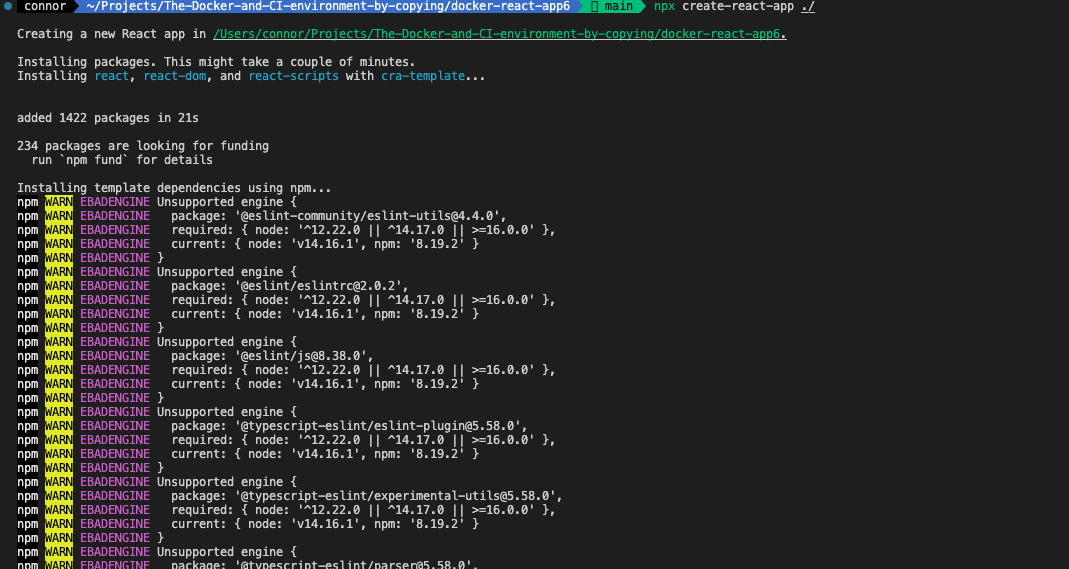Click the 'npx' command word
The image size is (1069, 569).
click(x=664, y=6)
